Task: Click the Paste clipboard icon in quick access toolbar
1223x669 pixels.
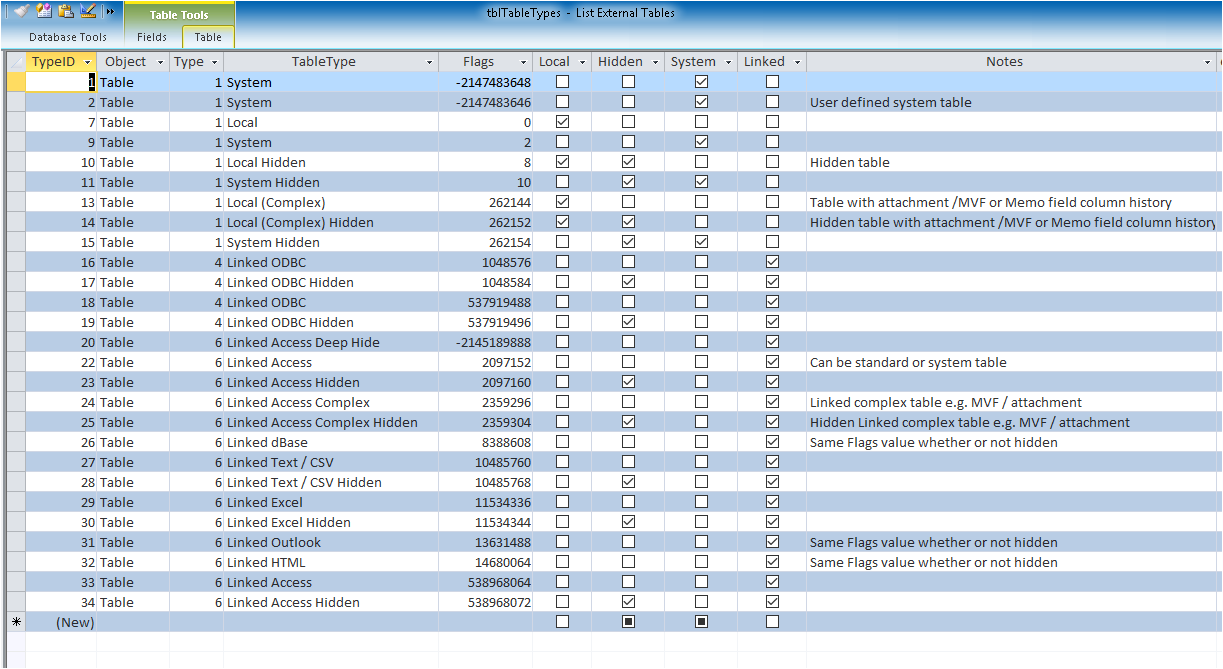Action: pos(66,11)
